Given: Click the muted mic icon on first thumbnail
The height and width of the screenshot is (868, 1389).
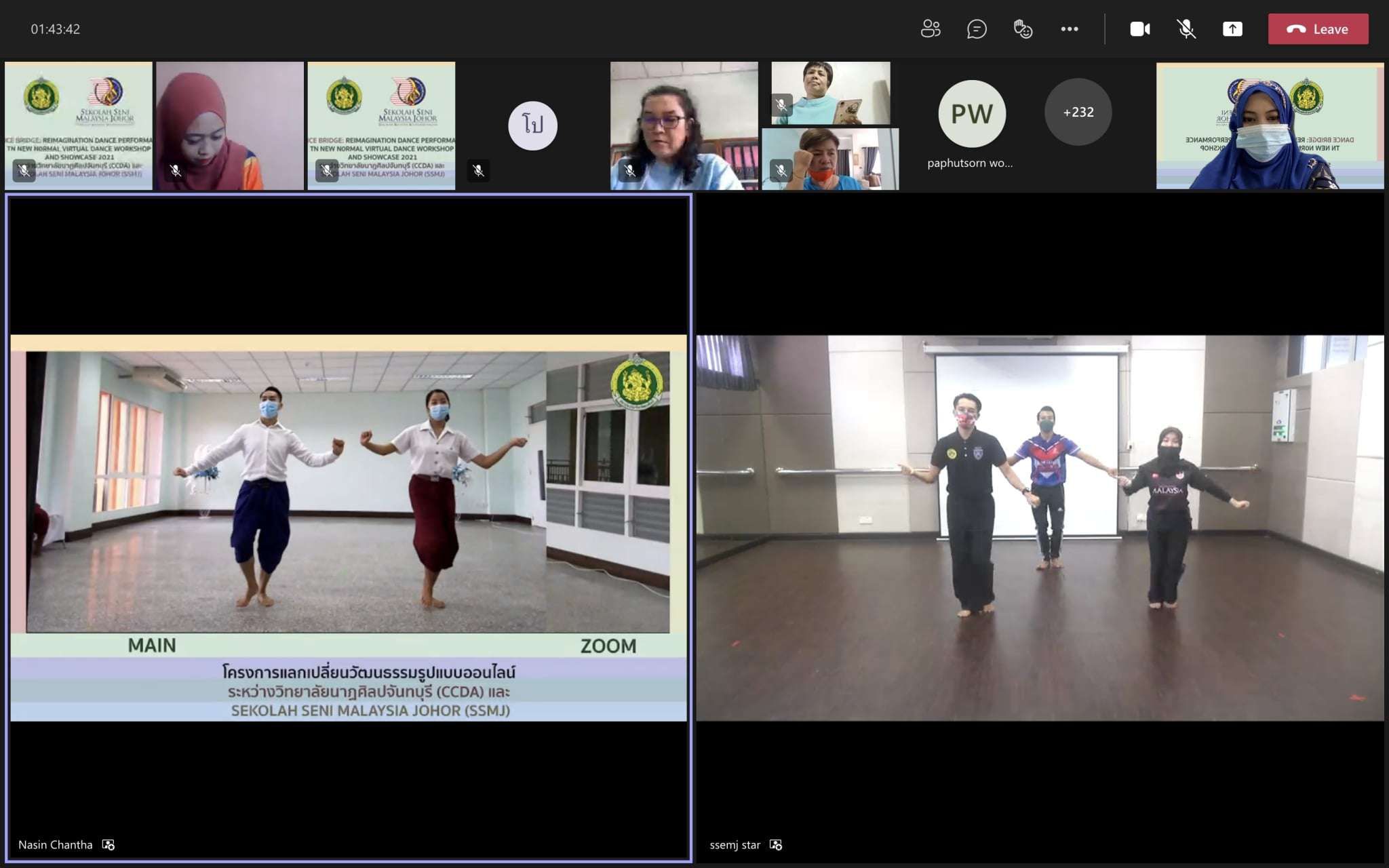Looking at the screenshot, I should click(x=24, y=170).
